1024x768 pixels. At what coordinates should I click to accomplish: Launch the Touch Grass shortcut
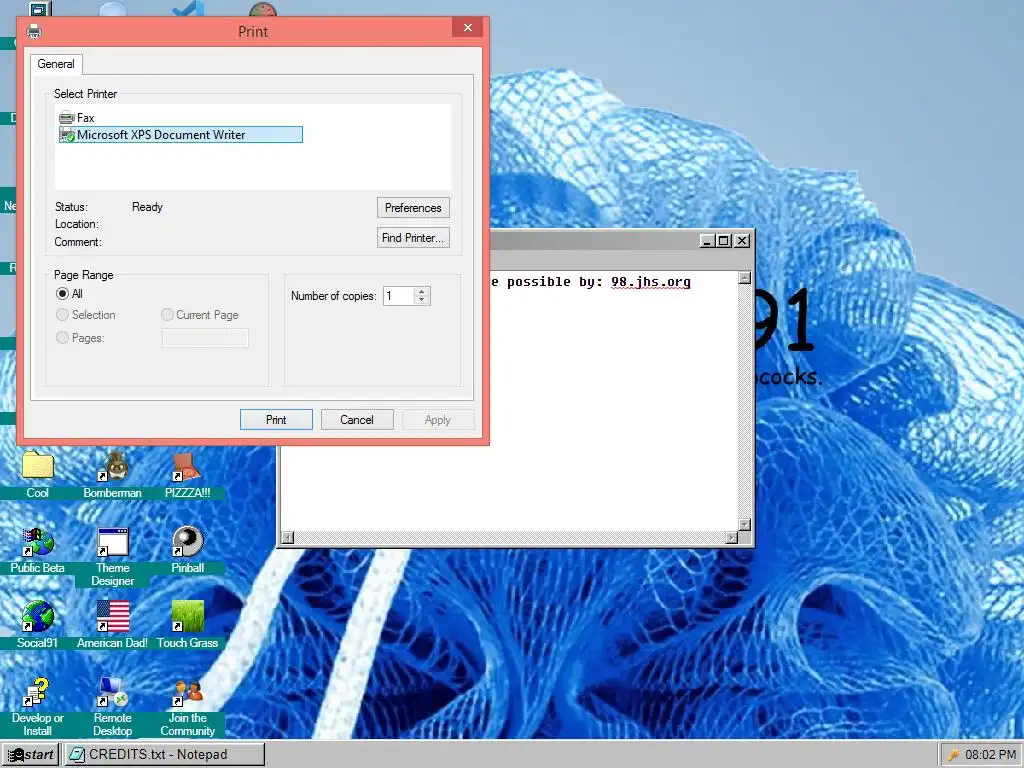(187, 616)
